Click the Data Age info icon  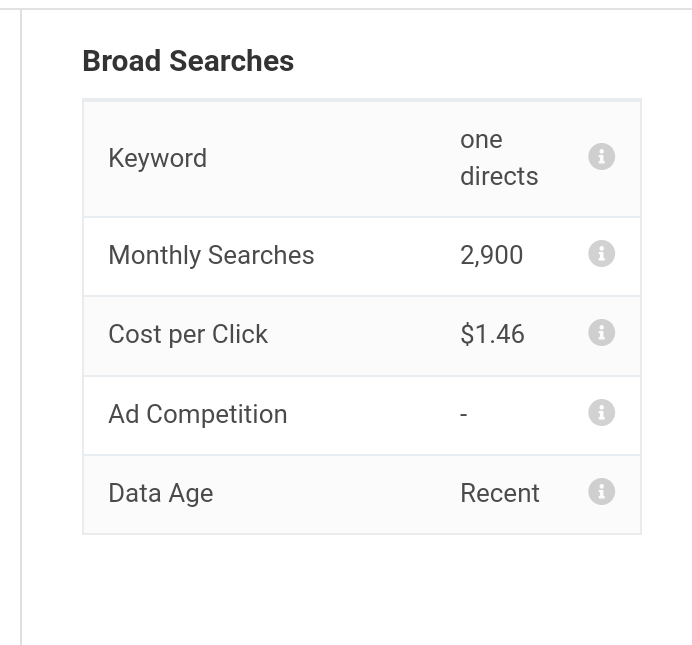(602, 491)
